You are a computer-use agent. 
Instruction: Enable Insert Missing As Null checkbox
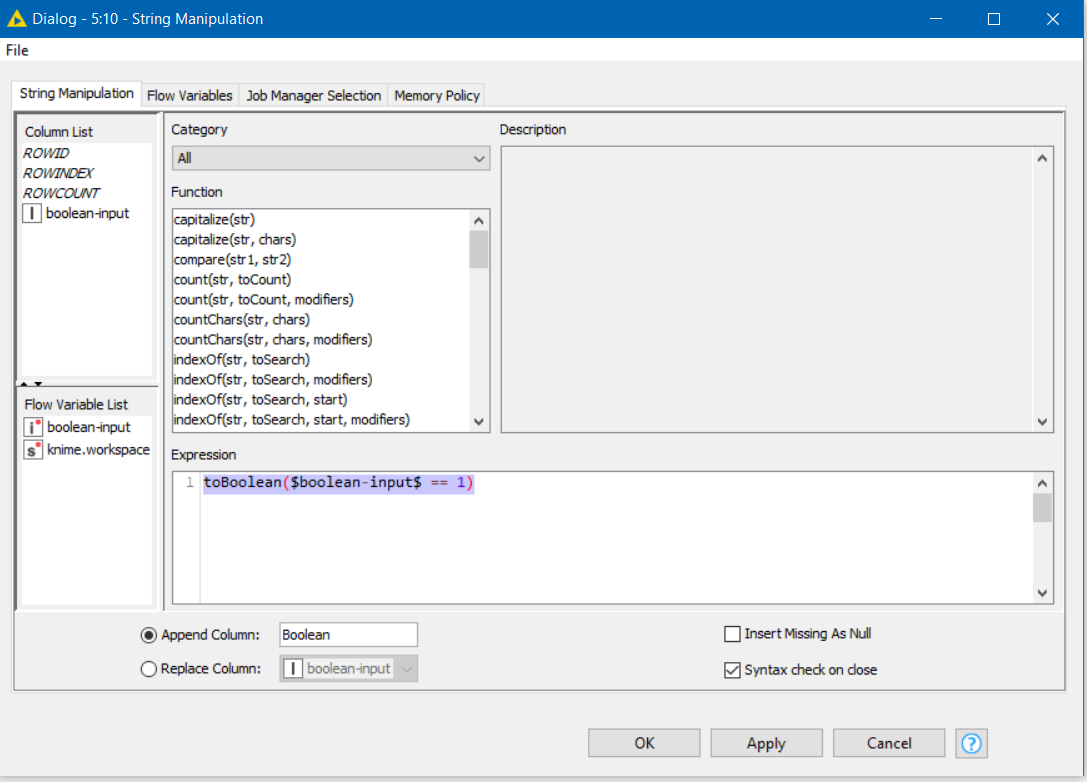pos(732,634)
